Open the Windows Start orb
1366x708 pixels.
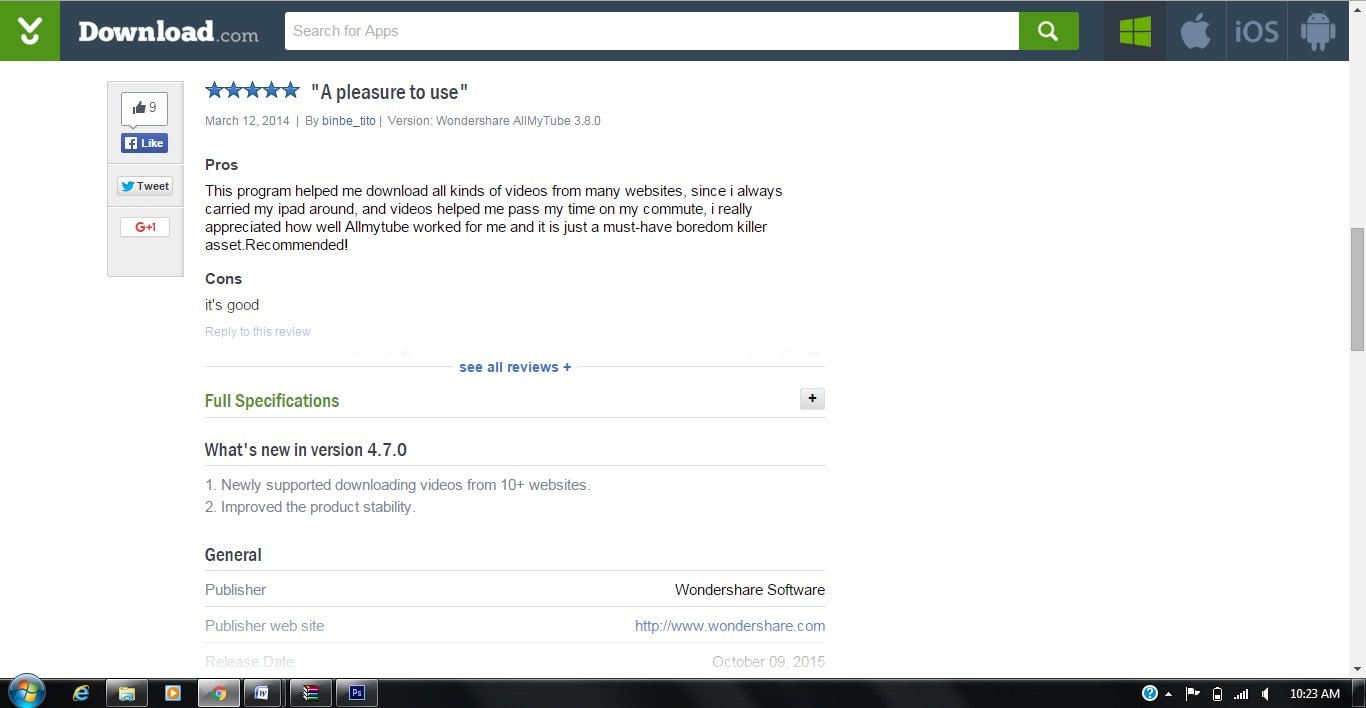25,692
